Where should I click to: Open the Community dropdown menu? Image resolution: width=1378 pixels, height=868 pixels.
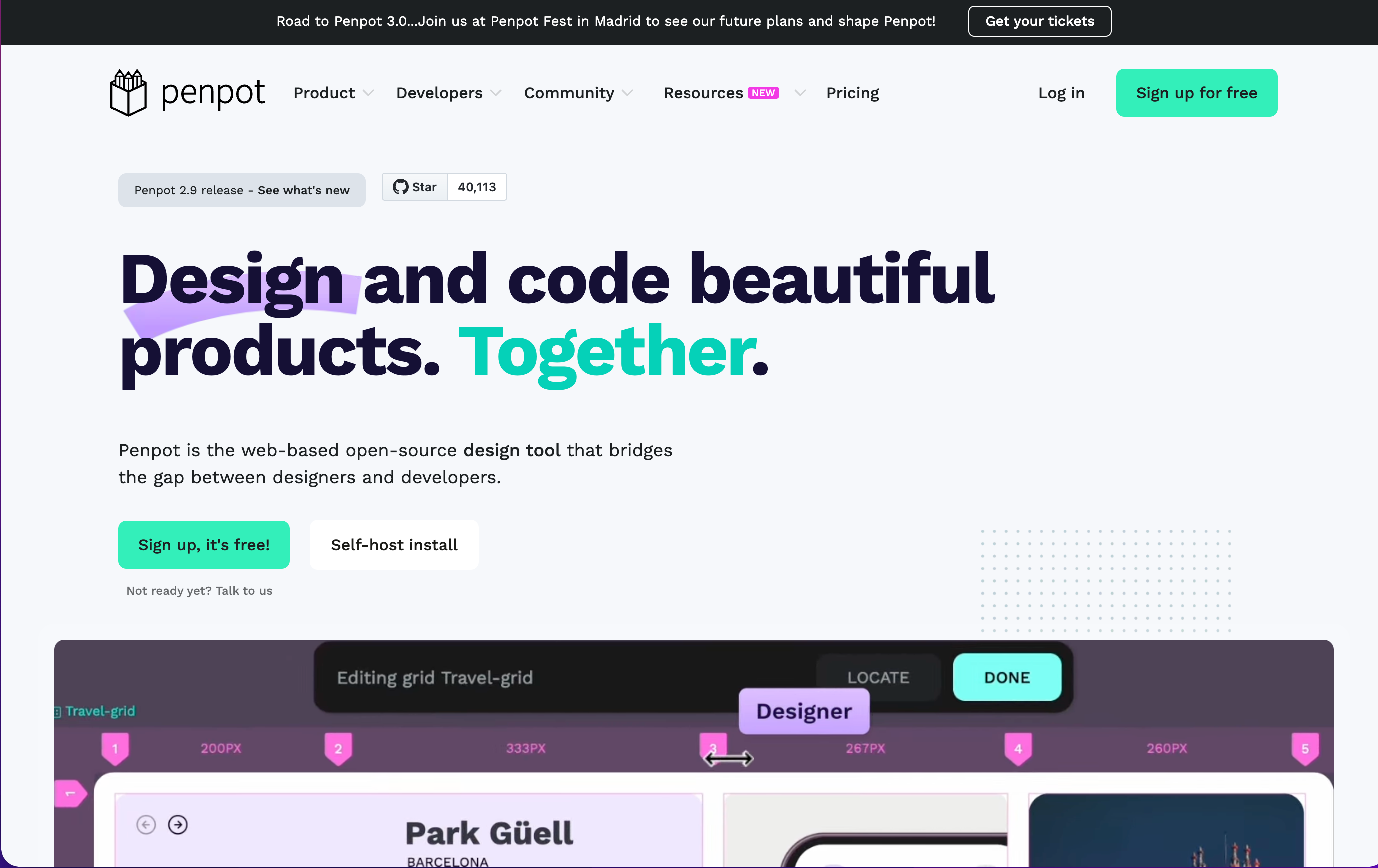click(x=578, y=93)
